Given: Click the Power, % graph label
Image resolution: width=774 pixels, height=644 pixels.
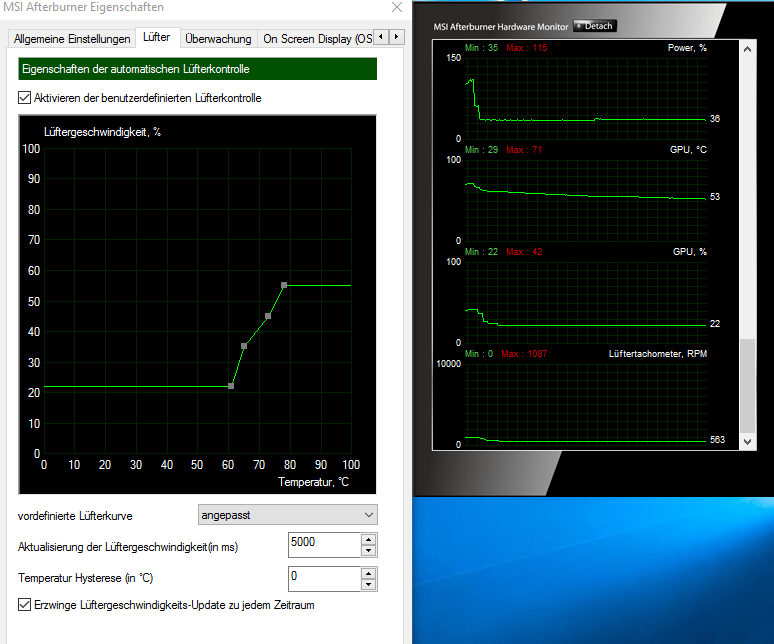Looking at the screenshot, I should click(687, 48).
